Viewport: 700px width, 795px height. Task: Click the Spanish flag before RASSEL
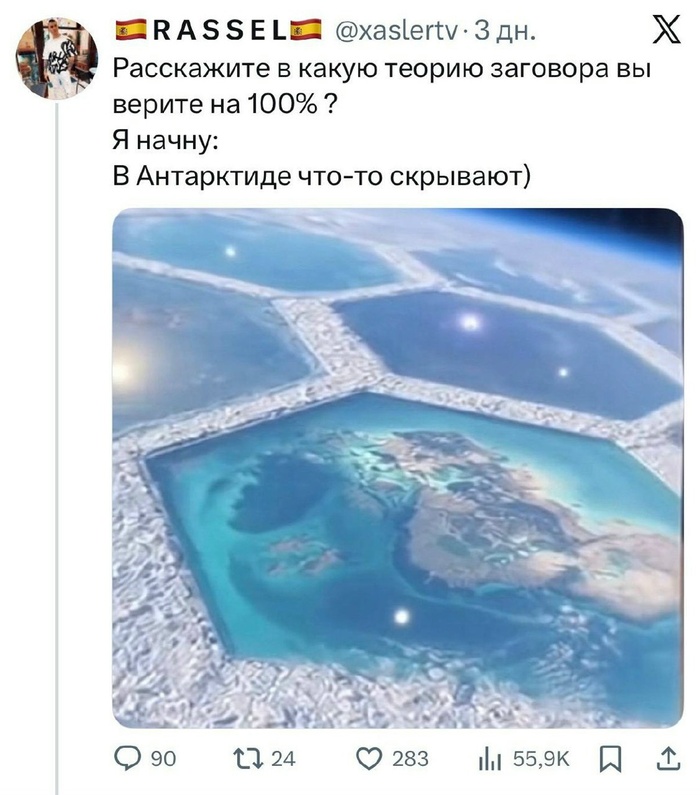pyautogui.click(x=131, y=30)
